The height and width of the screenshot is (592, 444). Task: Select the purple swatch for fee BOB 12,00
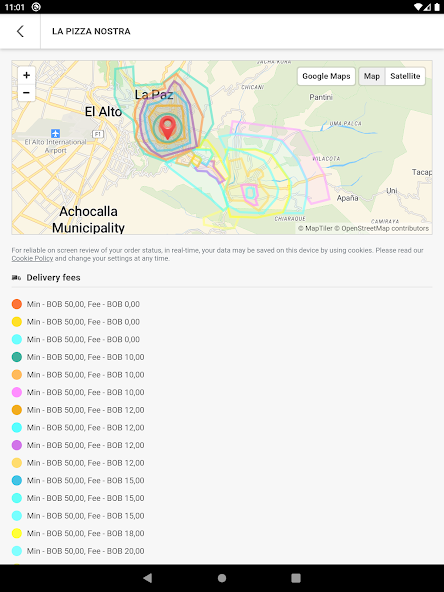17,445
